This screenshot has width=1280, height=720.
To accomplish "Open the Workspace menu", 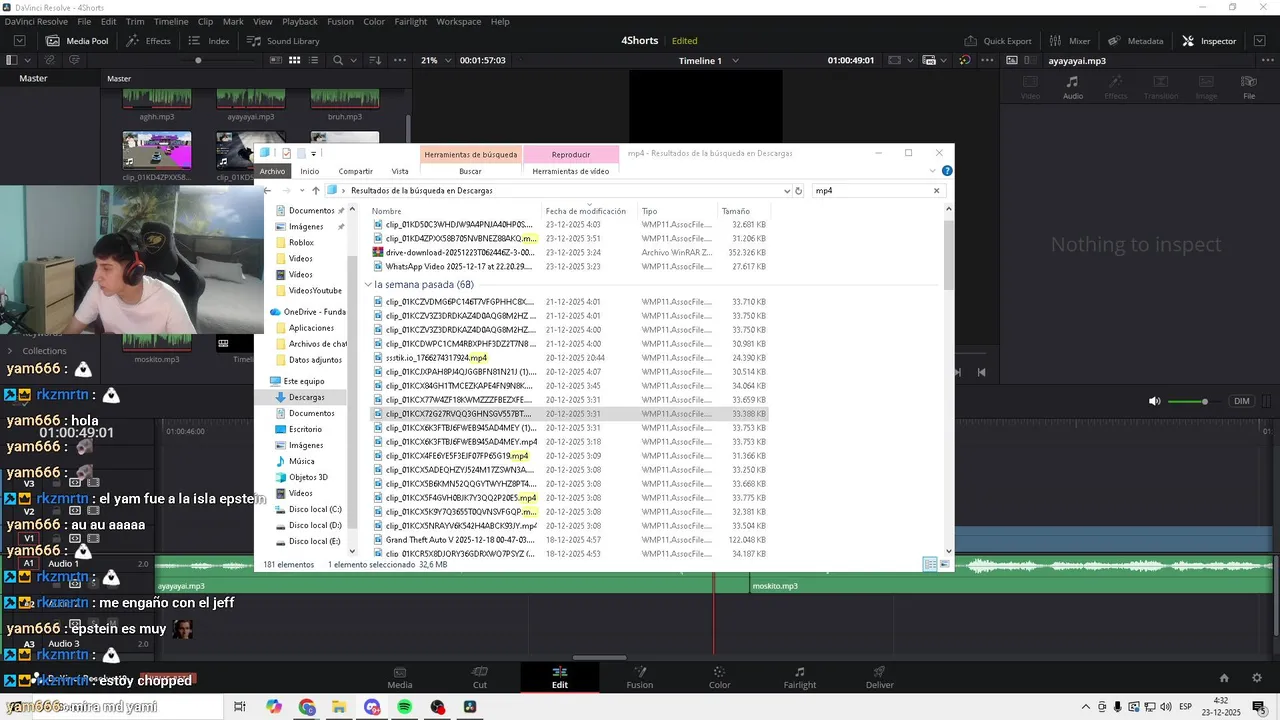I will tap(459, 21).
